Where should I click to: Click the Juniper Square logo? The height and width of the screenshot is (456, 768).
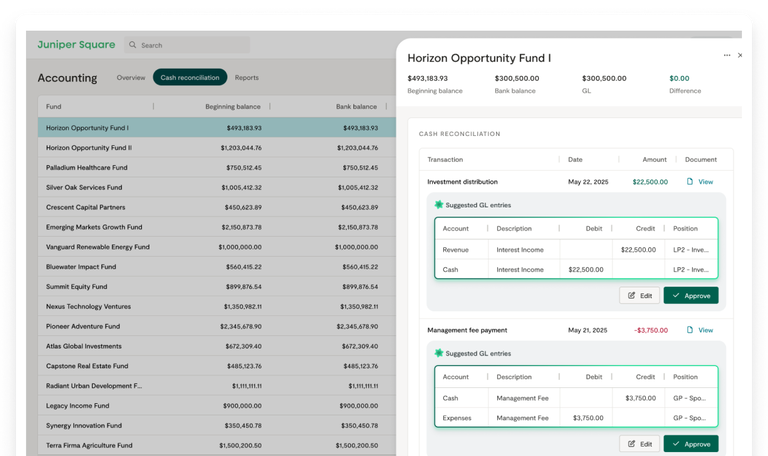tap(76, 45)
